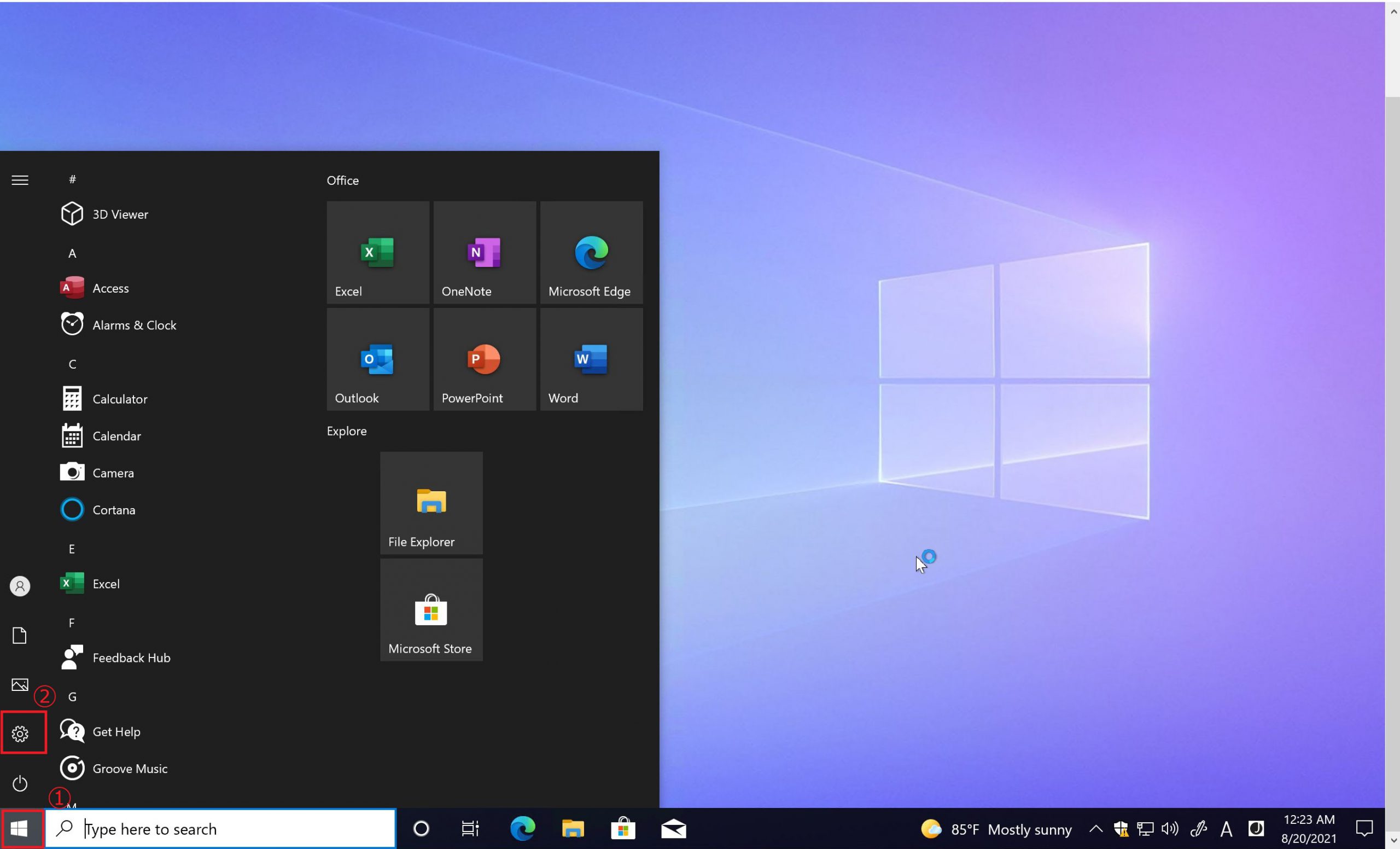The image size is (1400, 849).
Task: Open the OneNote tile
Action: (x=484, y=252)
